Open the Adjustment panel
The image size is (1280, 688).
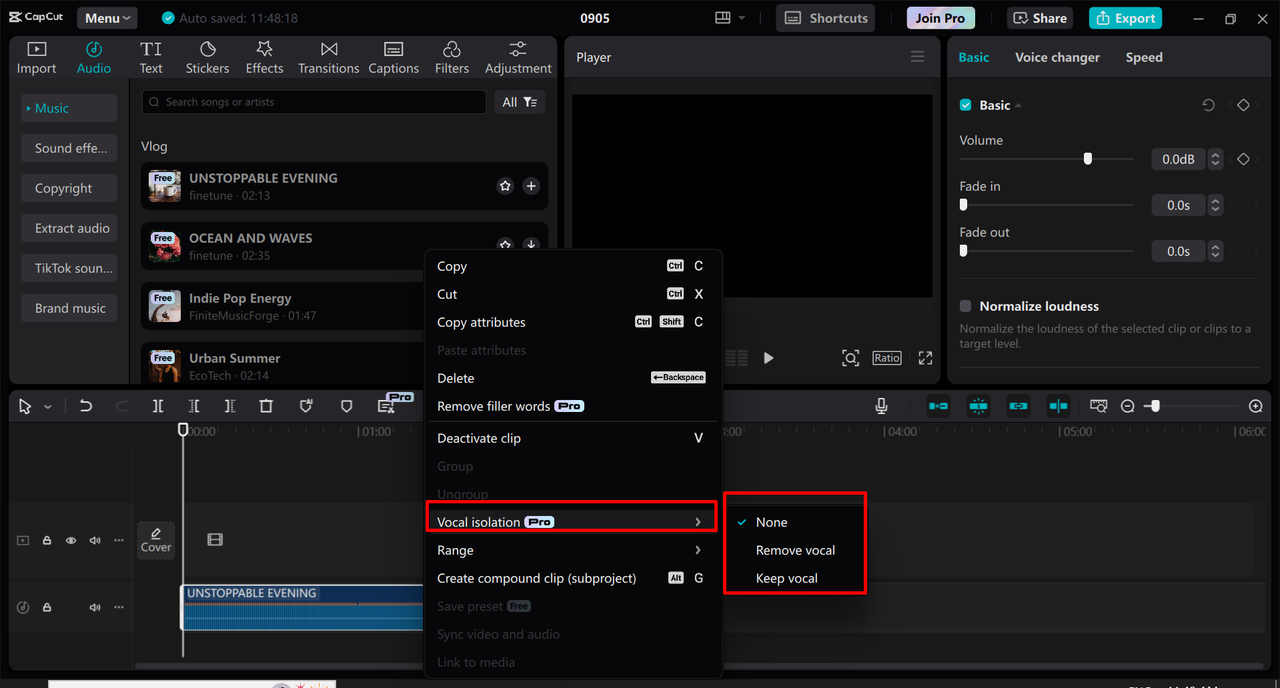point(518,58)
